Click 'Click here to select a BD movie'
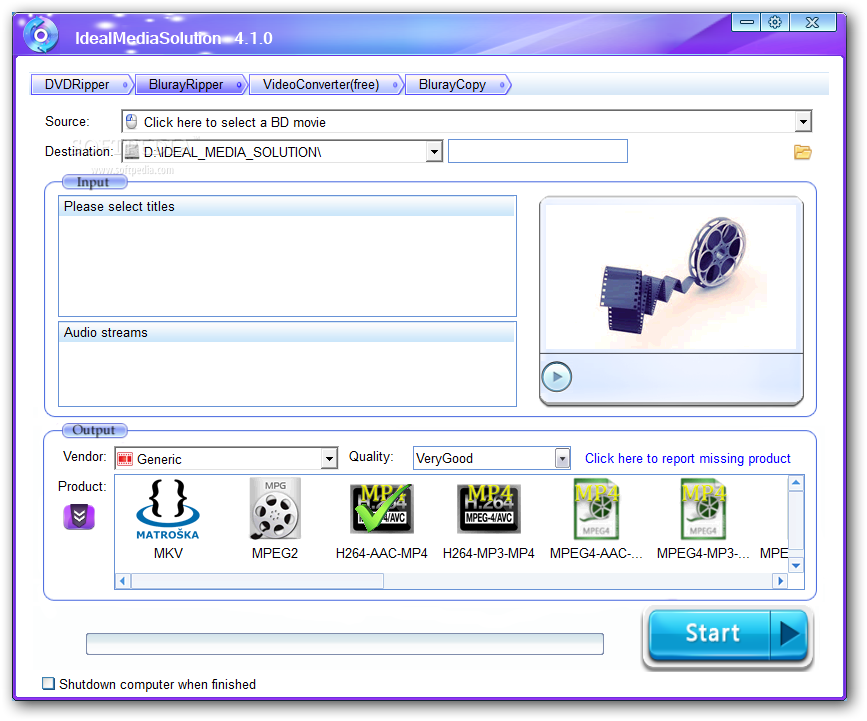 234,122
